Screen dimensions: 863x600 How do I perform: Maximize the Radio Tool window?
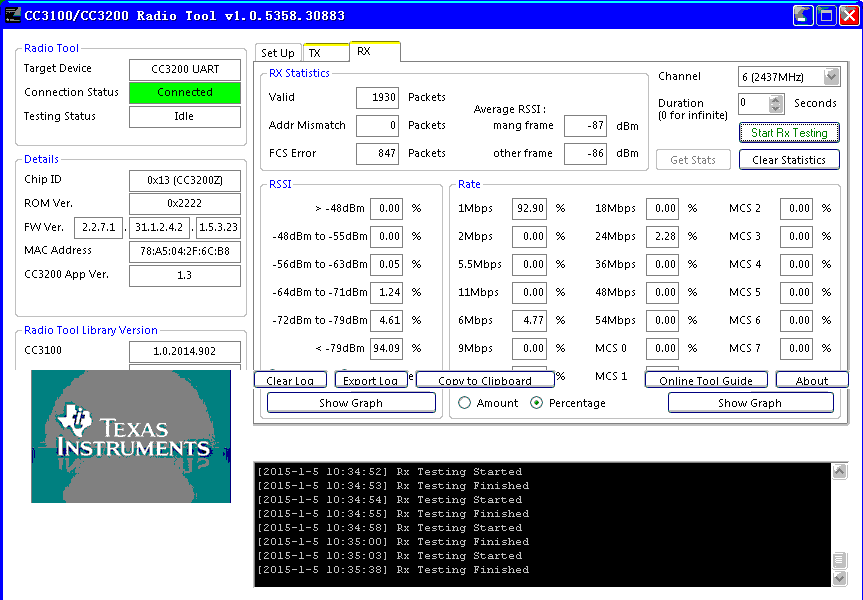pos(825,15)
